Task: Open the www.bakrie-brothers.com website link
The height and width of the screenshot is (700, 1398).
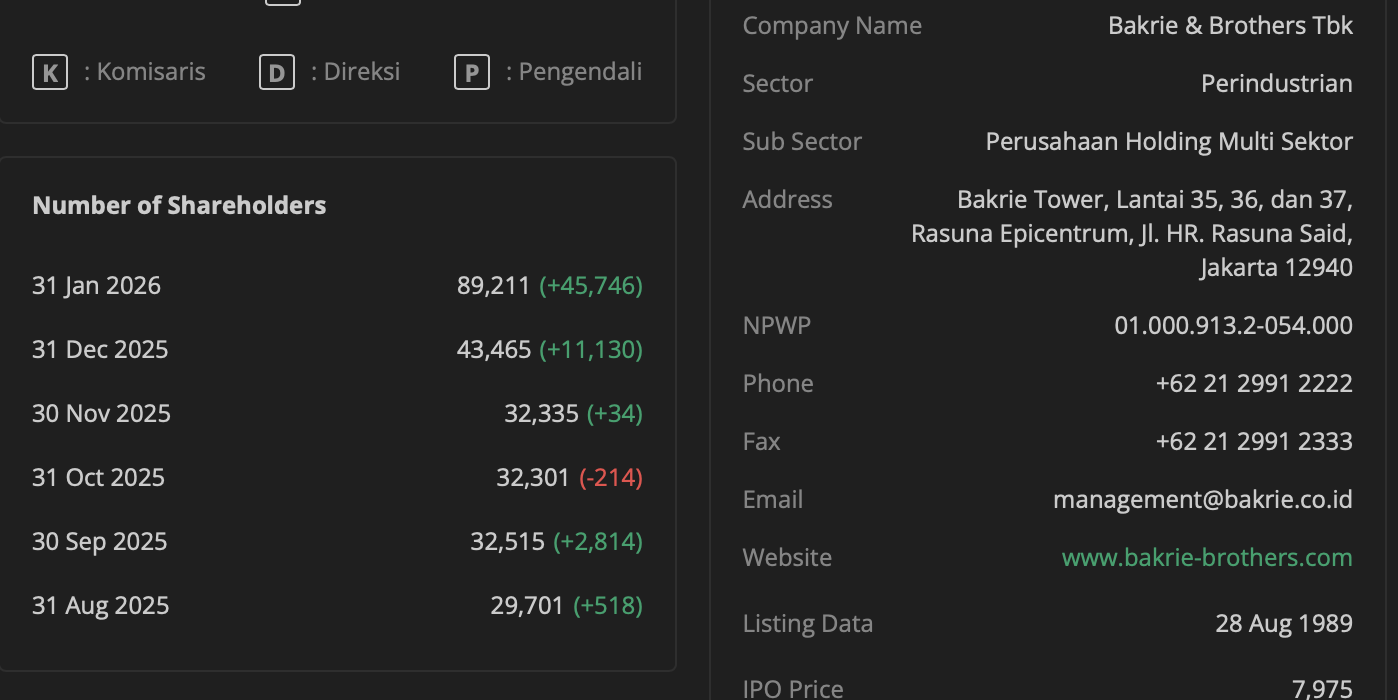Action: 1206,557
